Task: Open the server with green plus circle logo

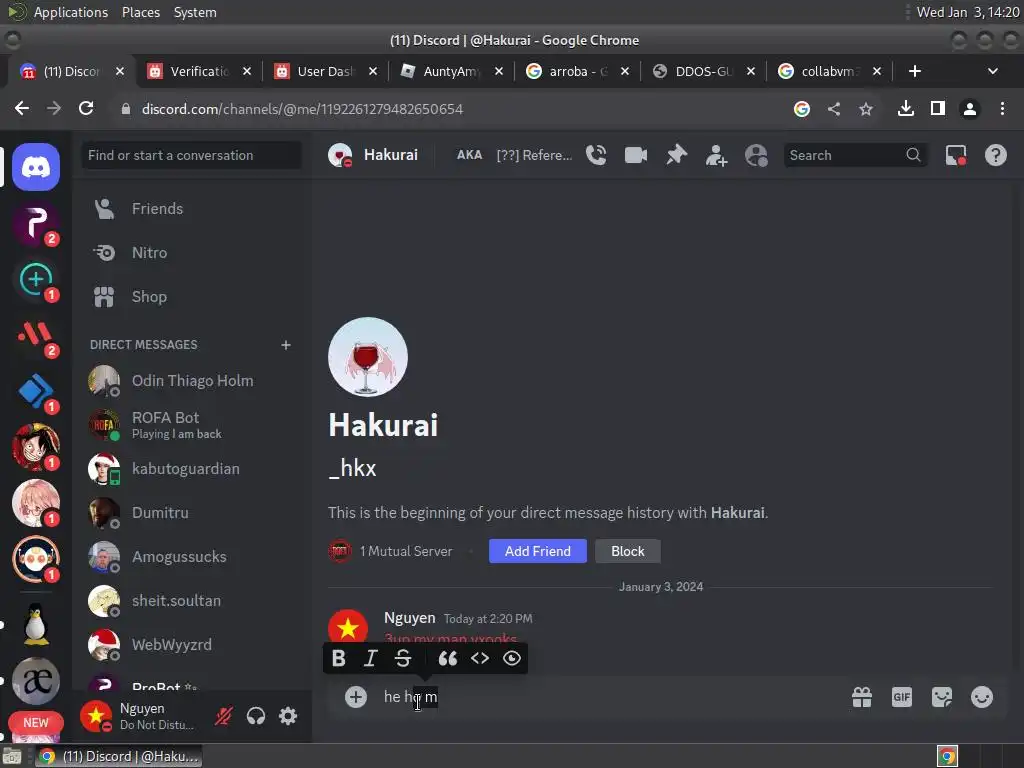Action: click(36, 280)
